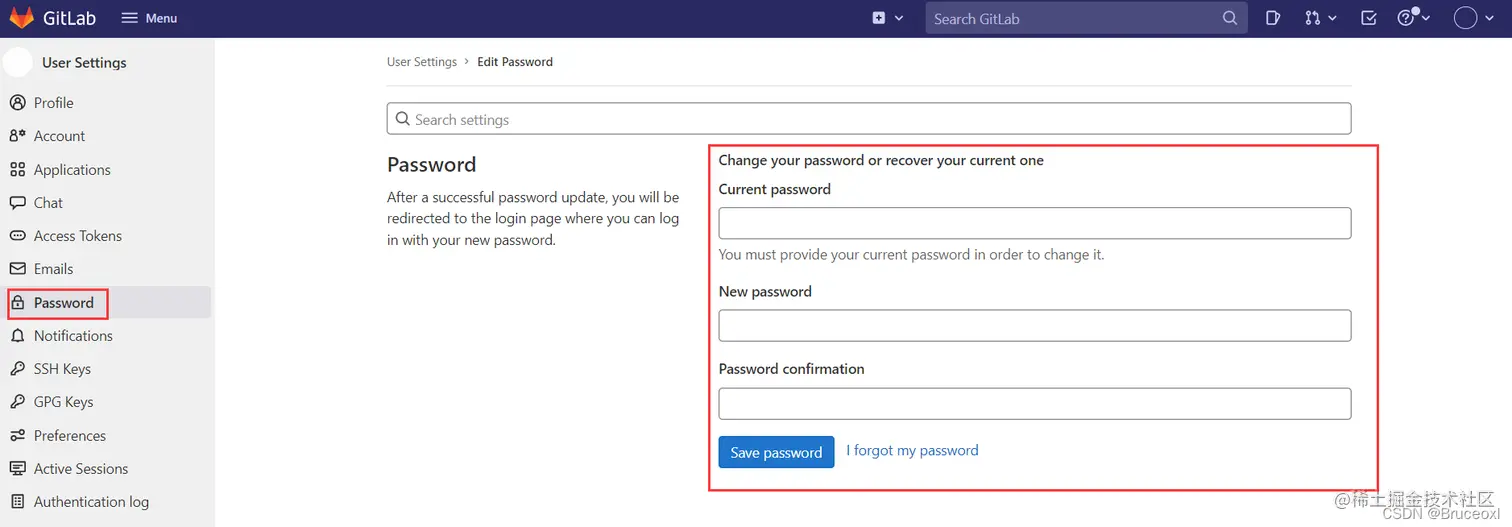This screenshot has height=527, width=1512.
Task: Click the Notifications bell icon in sidebar
Action: pos(17,336)
